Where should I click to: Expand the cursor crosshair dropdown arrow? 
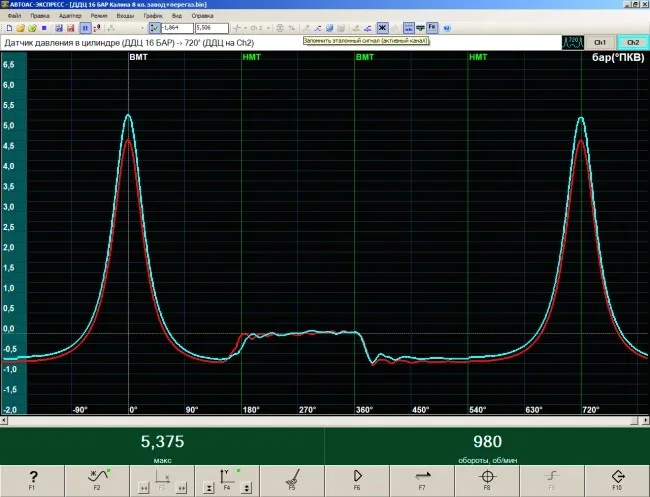(x=245, y=28)
